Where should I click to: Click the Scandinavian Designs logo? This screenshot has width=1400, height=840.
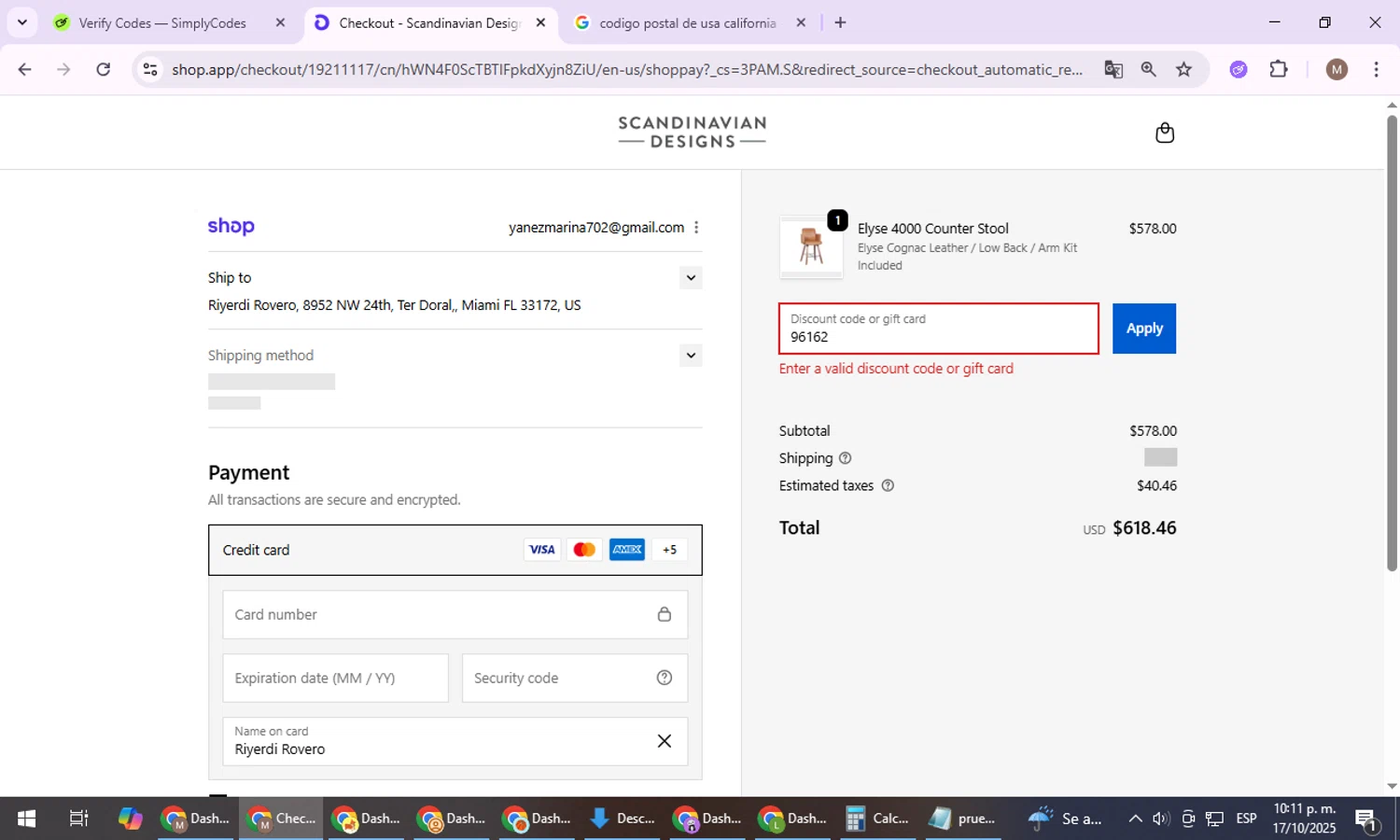tap(692, 133)
